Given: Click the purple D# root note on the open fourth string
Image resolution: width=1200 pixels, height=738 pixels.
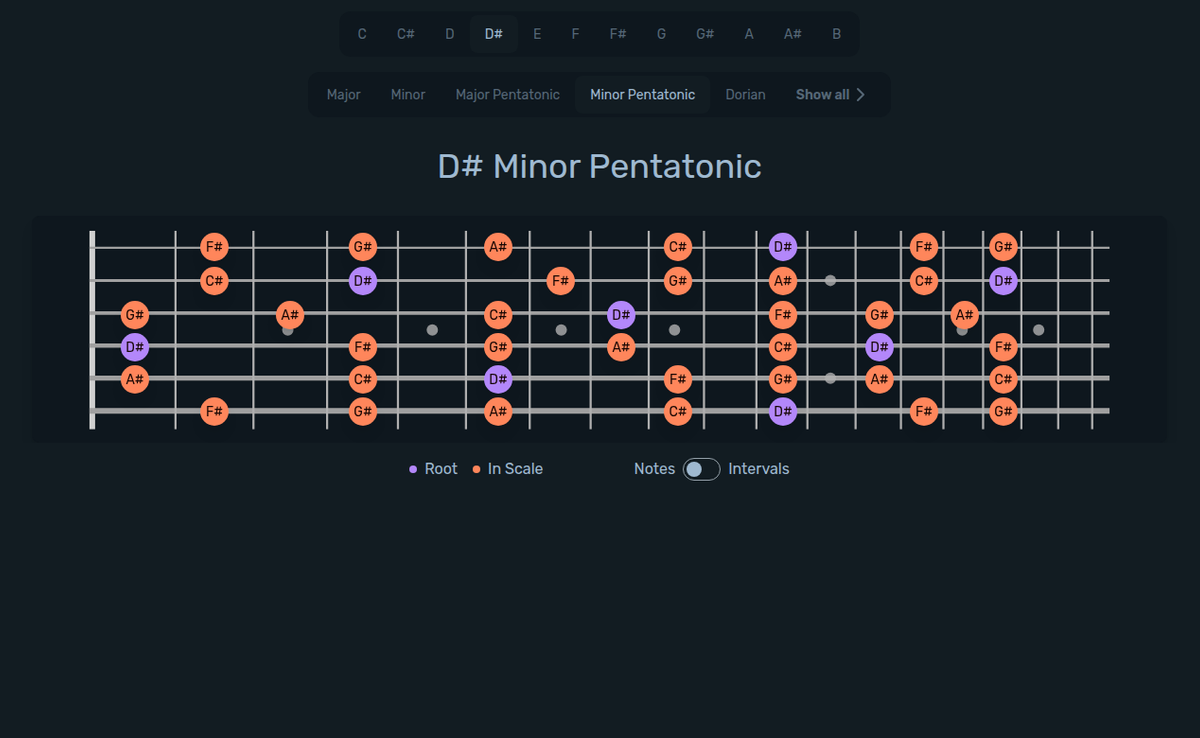Looking at the screenshot, I should [x=134, y=347].
